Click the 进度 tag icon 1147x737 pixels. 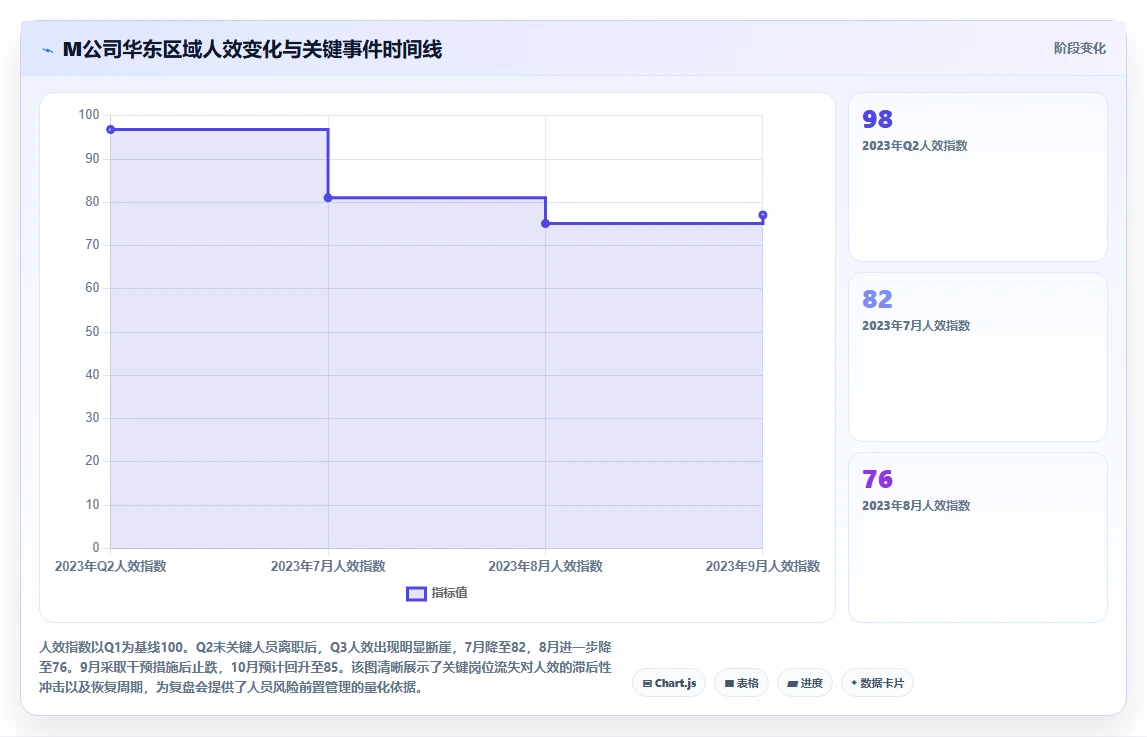pyautogui.click(x=792, y=684)
